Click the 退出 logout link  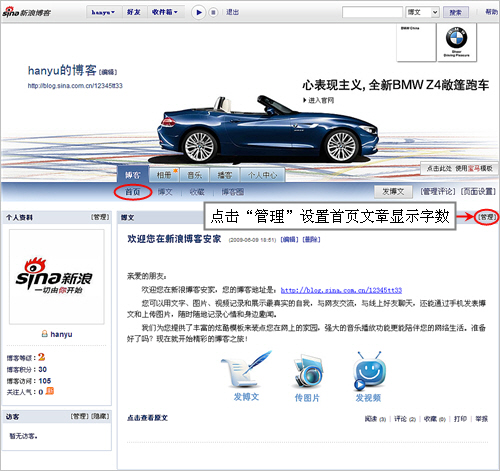233,12
